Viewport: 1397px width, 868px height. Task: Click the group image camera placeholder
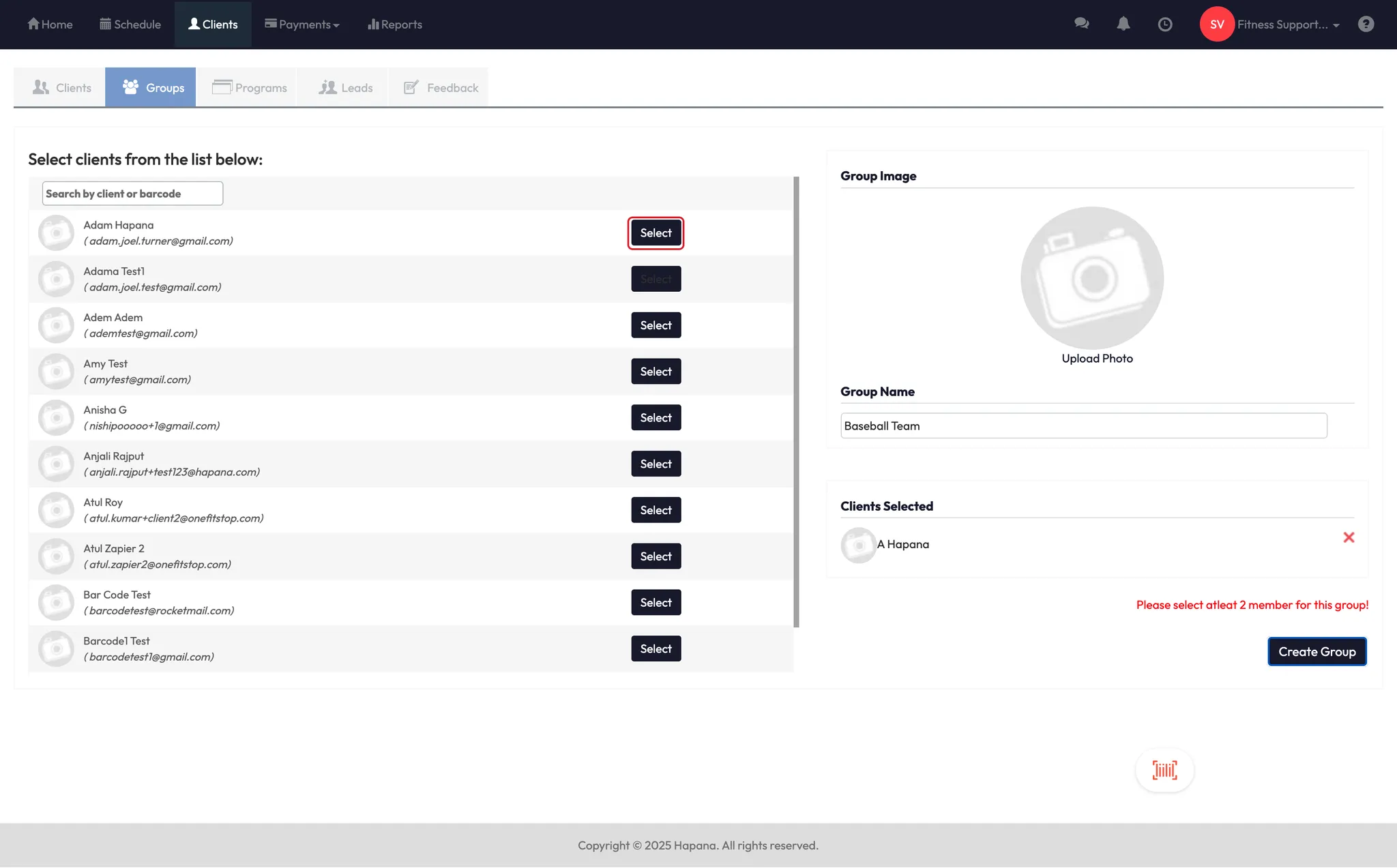pos(1092,278)
